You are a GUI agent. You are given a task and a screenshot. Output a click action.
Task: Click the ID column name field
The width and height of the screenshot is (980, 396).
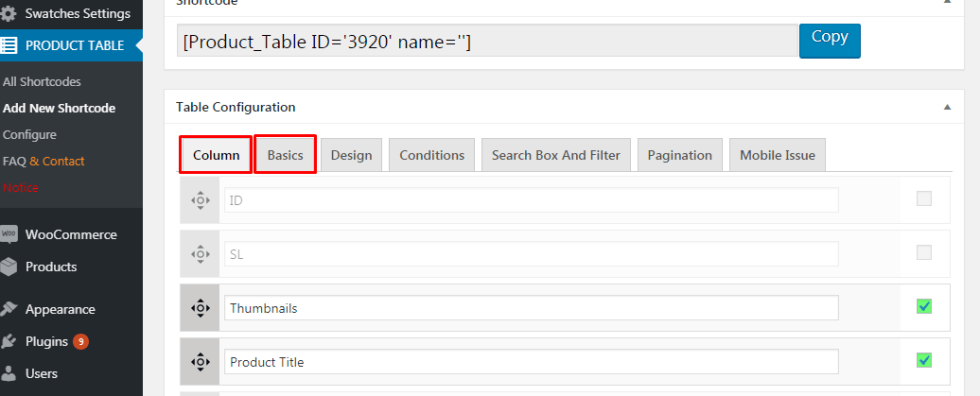coord(531,200)
